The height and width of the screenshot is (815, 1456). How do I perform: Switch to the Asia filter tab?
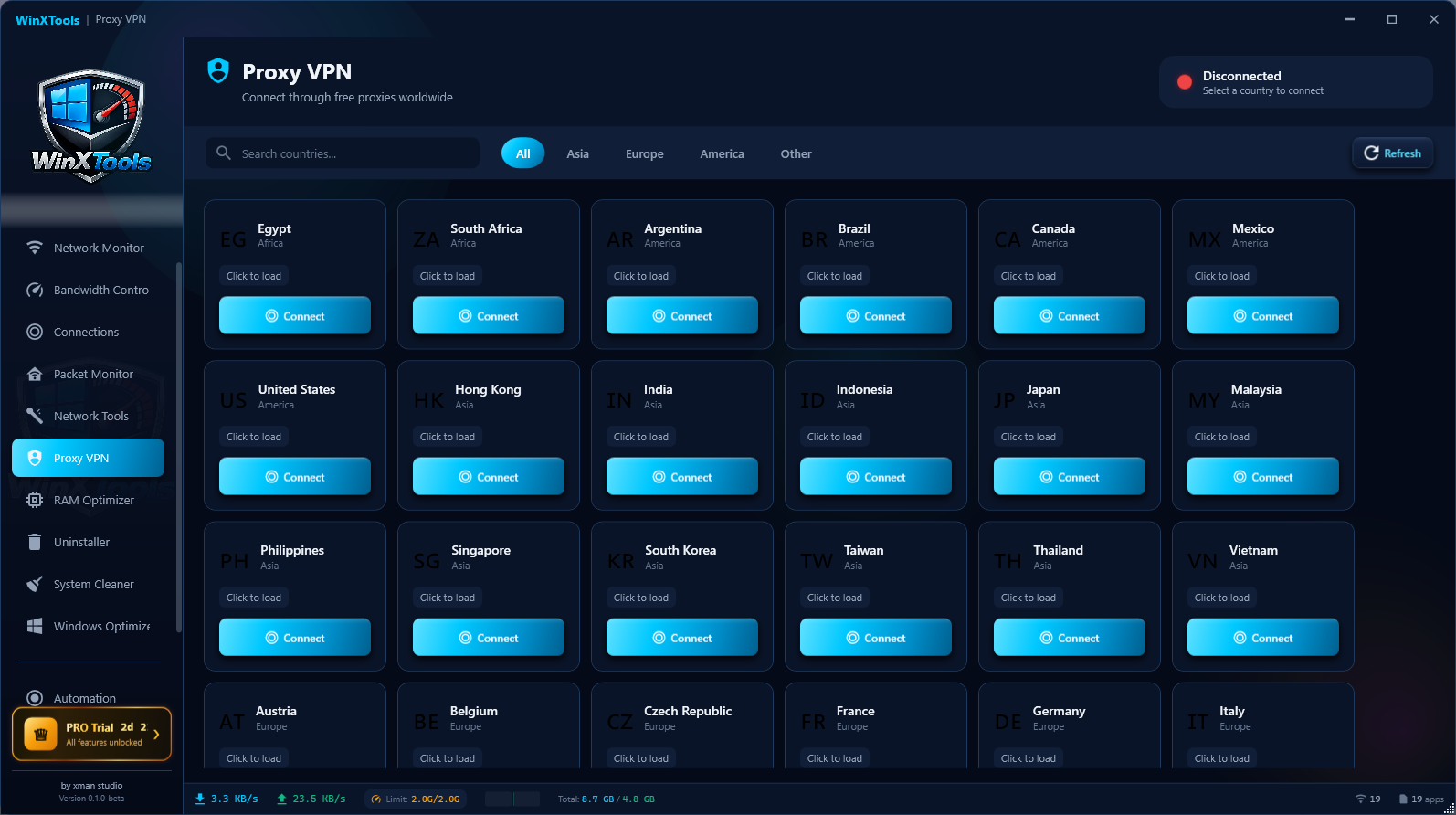click(577, 153)
